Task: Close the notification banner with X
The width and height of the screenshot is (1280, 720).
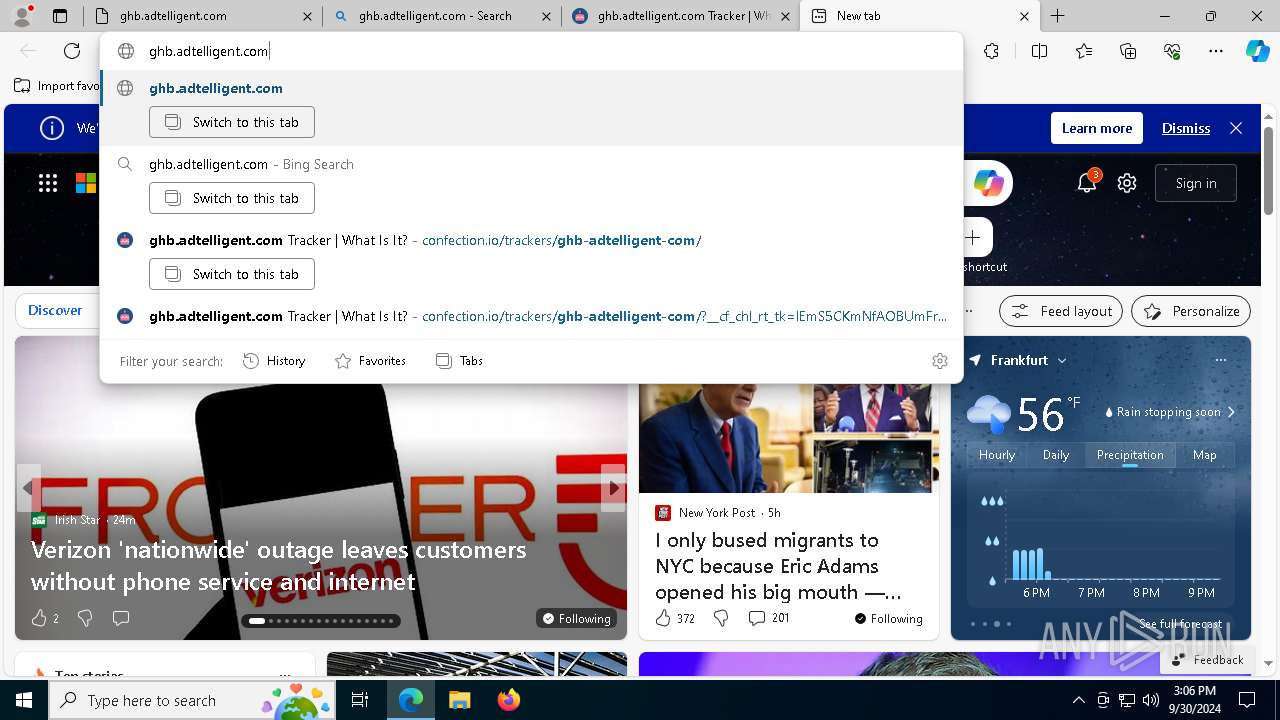Action: (1236, 128)
